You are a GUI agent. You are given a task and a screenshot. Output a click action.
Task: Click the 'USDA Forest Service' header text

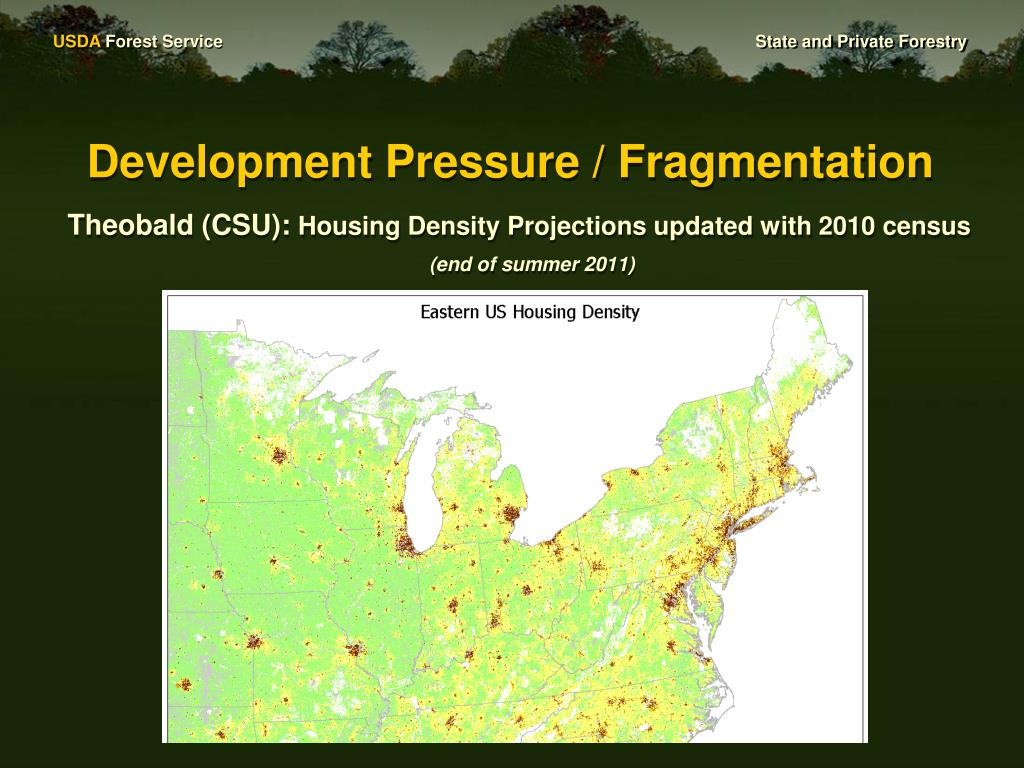138,42
